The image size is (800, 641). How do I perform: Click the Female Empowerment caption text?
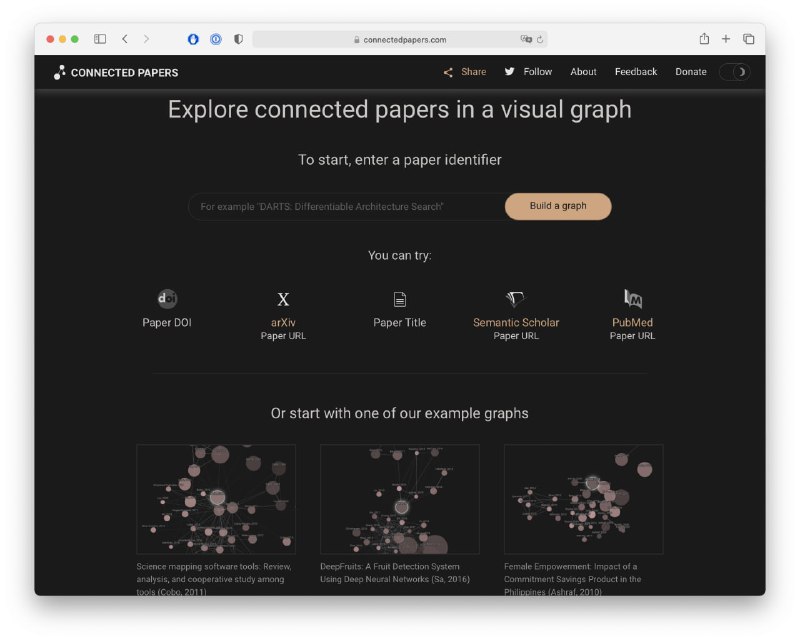[572, 579]
